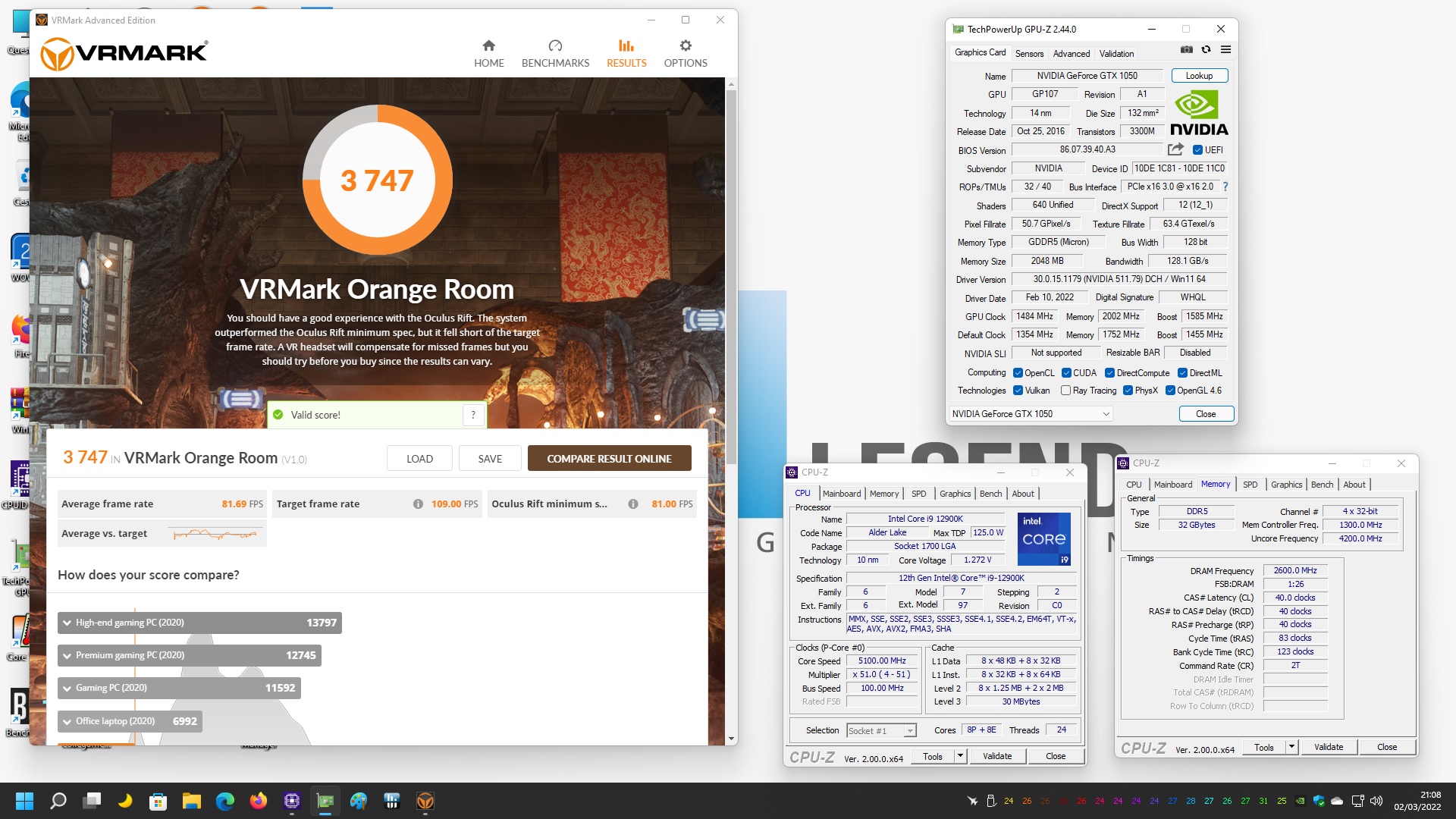Open VRMark OPTIONS gear
This screenshot has height=819, width=1456.
[686, 54]
